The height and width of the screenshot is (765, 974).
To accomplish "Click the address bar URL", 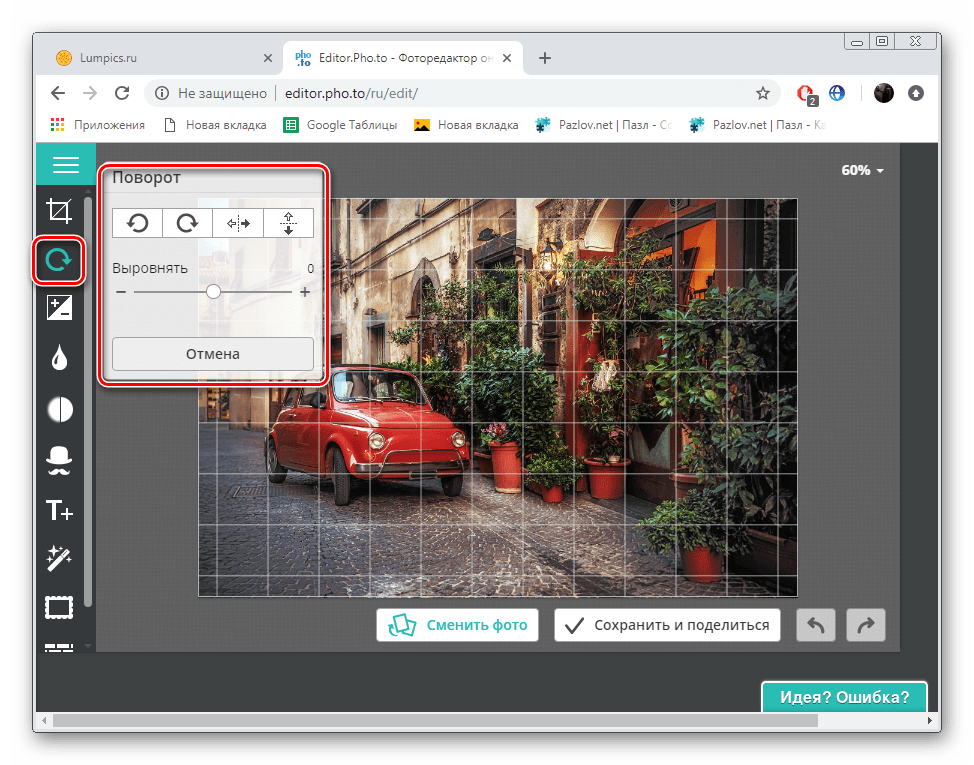I will [351, 93].
